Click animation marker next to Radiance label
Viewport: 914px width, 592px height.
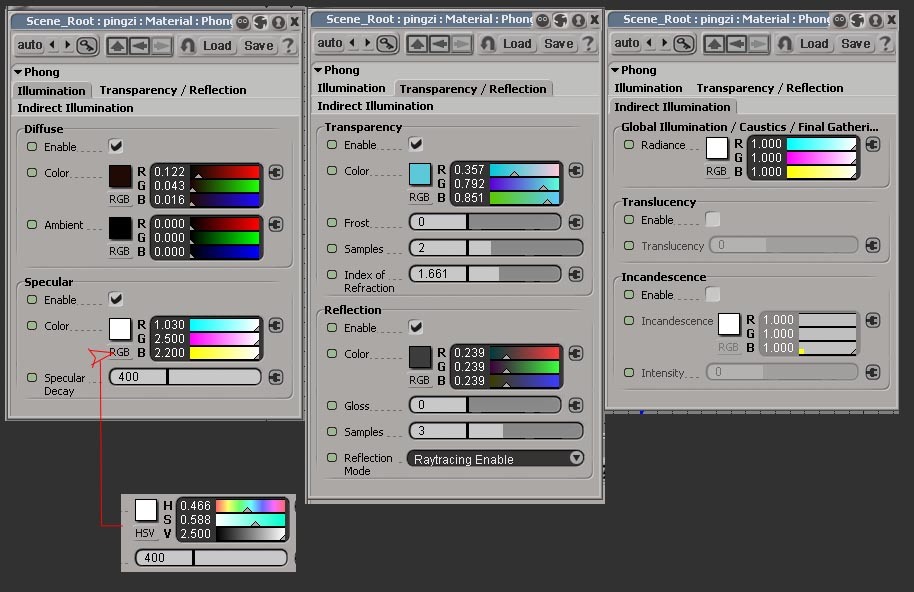point(629,145)
